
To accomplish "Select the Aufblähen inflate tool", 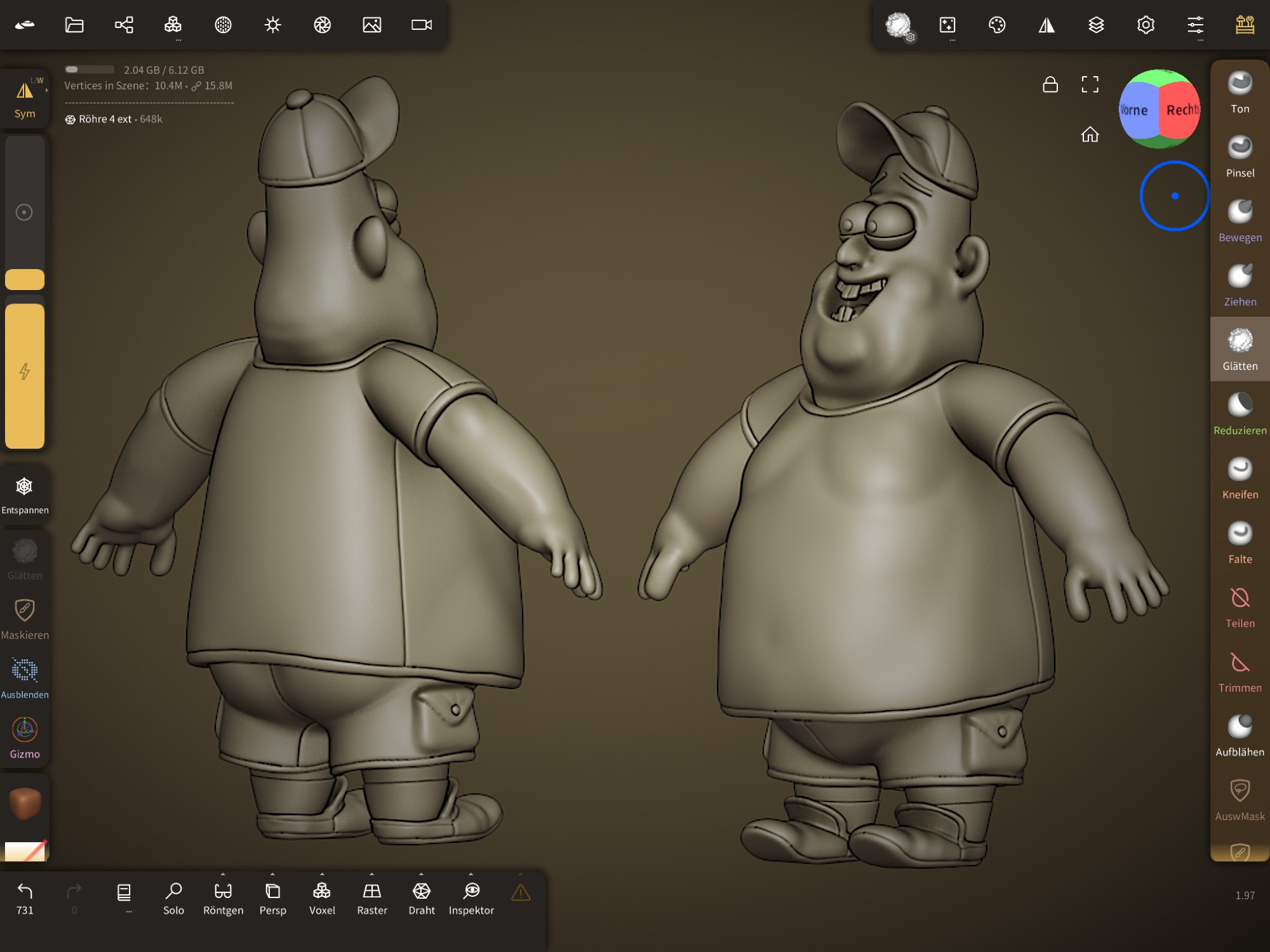I will [1240, 736].
